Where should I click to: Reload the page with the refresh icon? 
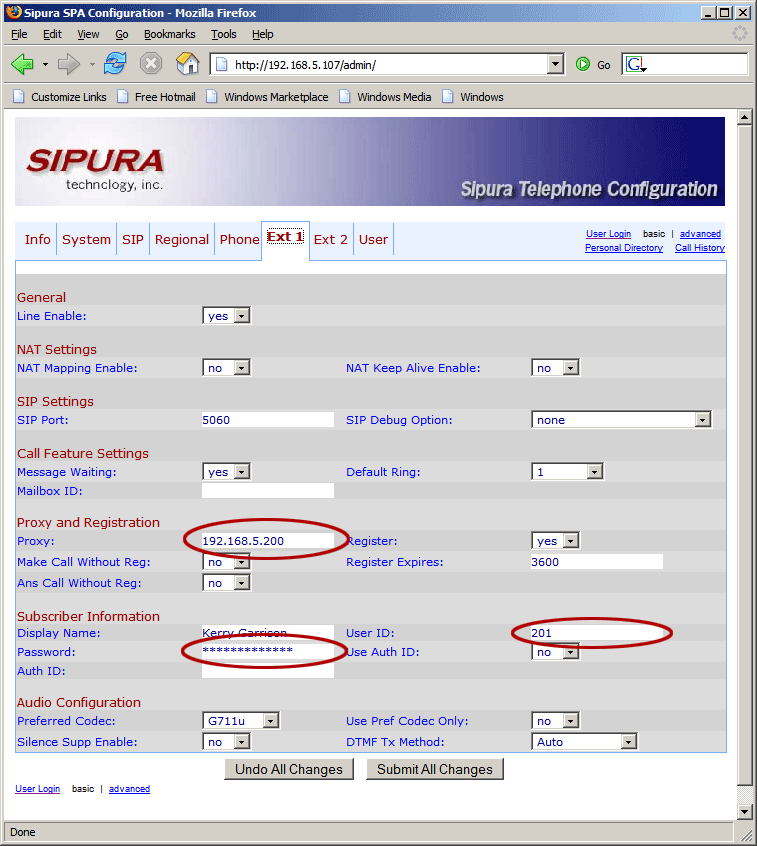(x=115, y=64)
